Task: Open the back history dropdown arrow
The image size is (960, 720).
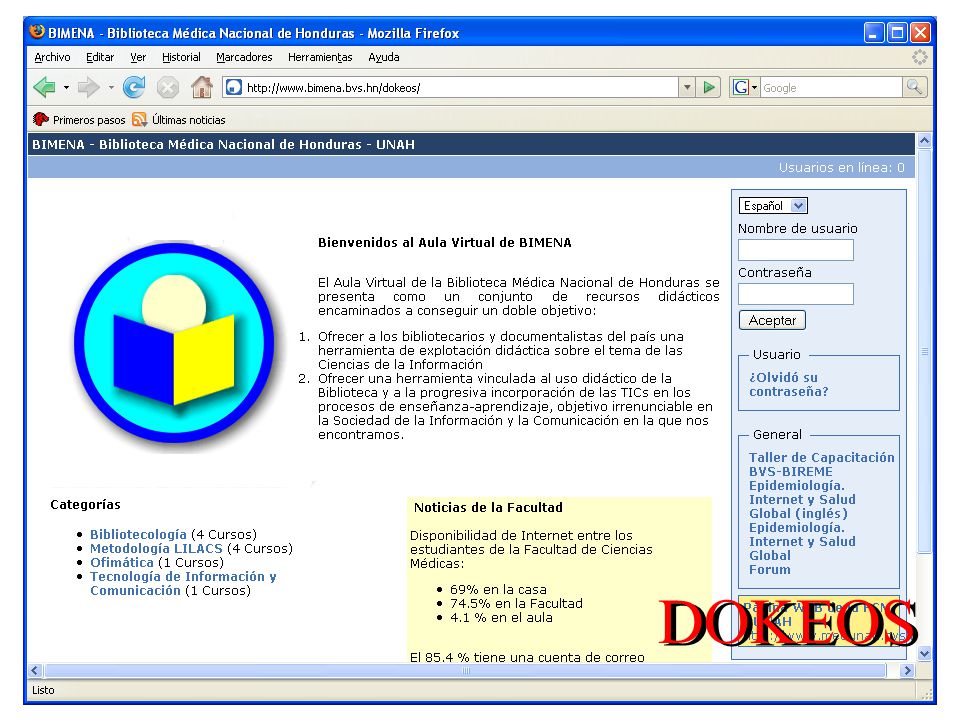Action: coord(66,88)
